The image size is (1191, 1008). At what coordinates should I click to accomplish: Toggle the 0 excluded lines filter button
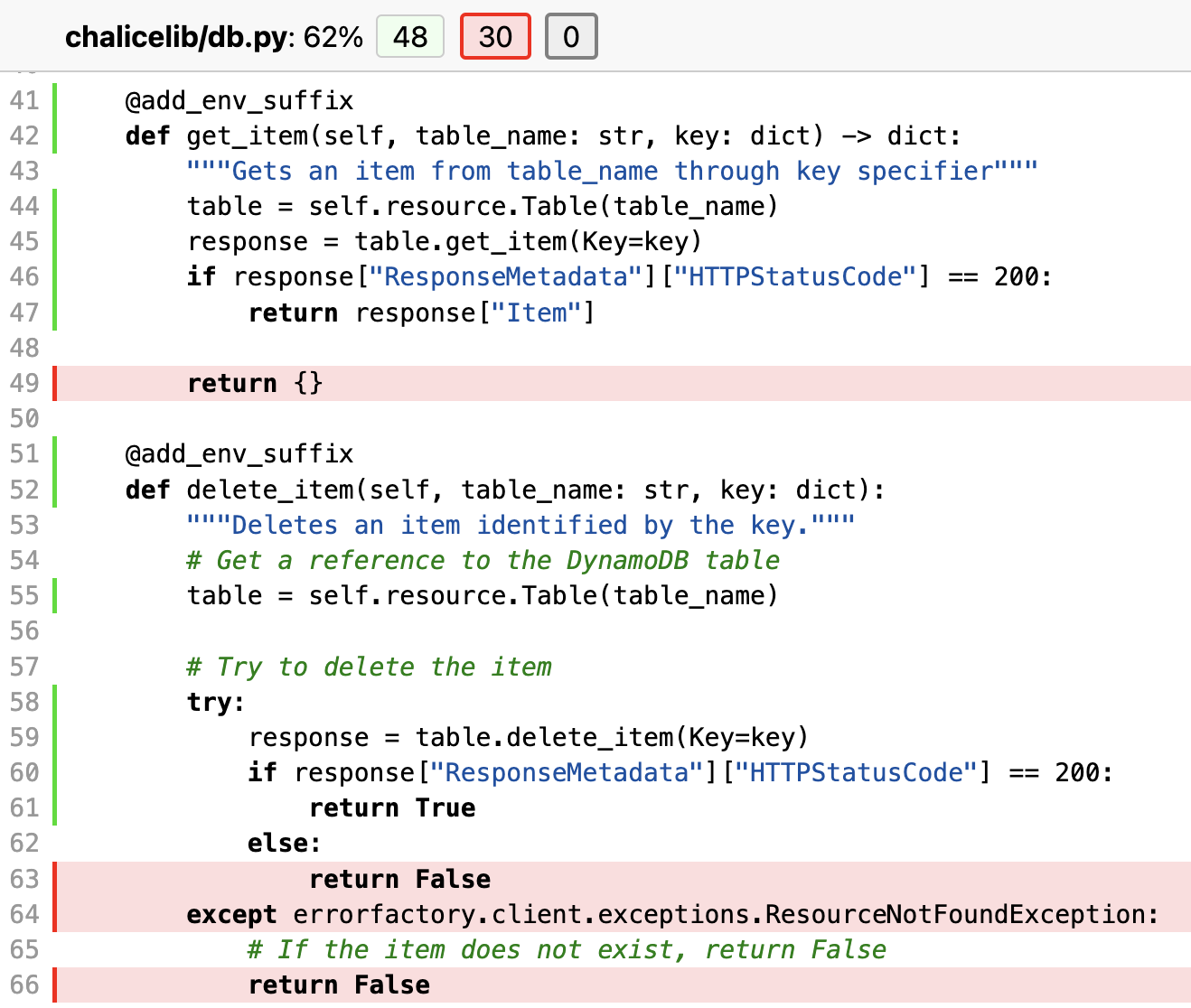point(571,37)
